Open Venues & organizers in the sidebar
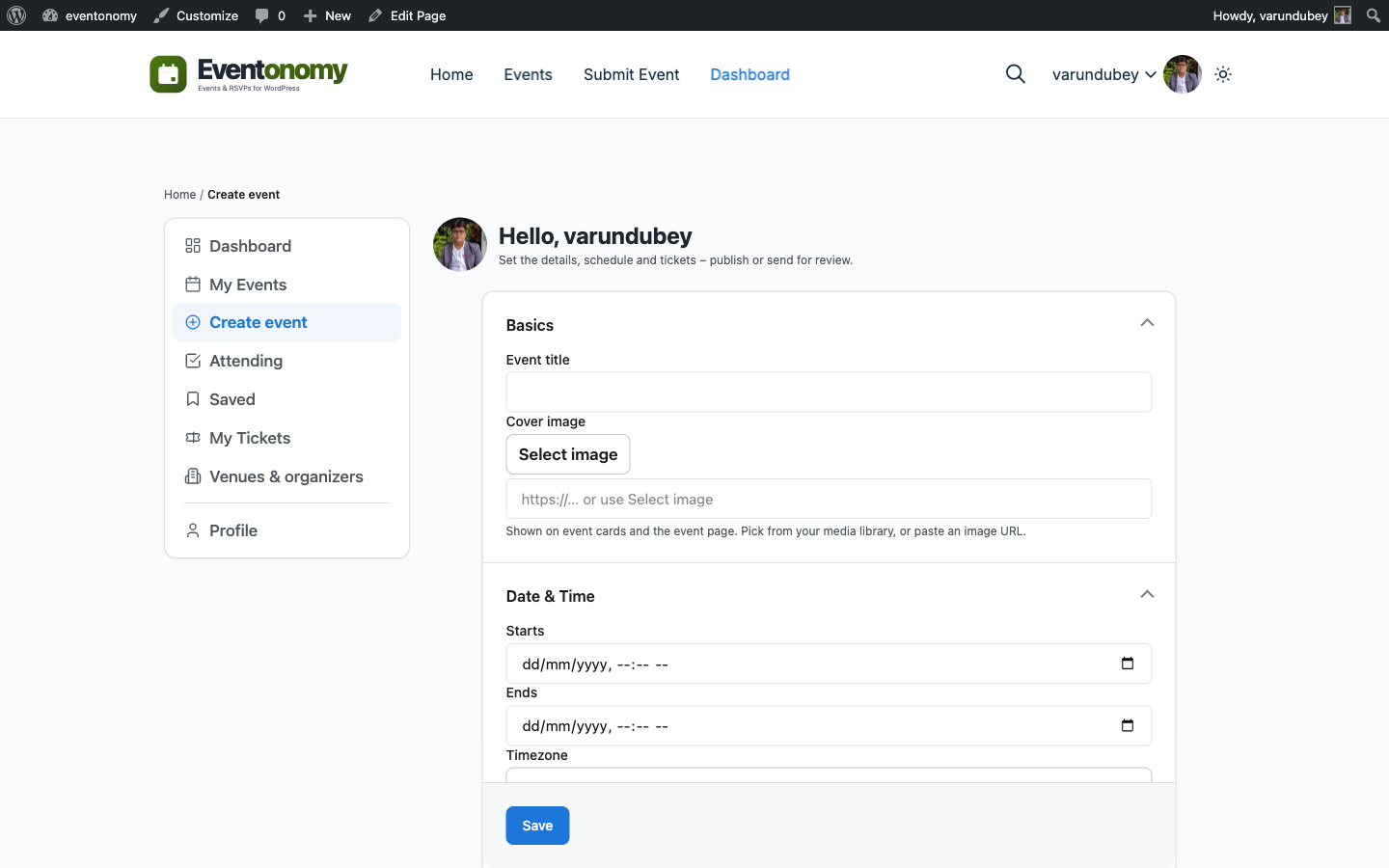Viewport: 1389px width, 868px height. 286,476
